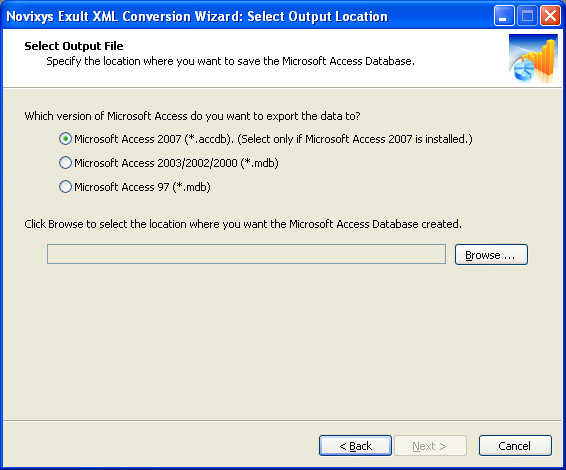The height and width of the screenshot is (470, 566).
Task: Go back with the < Back button
Action: (x=355, y=446)
